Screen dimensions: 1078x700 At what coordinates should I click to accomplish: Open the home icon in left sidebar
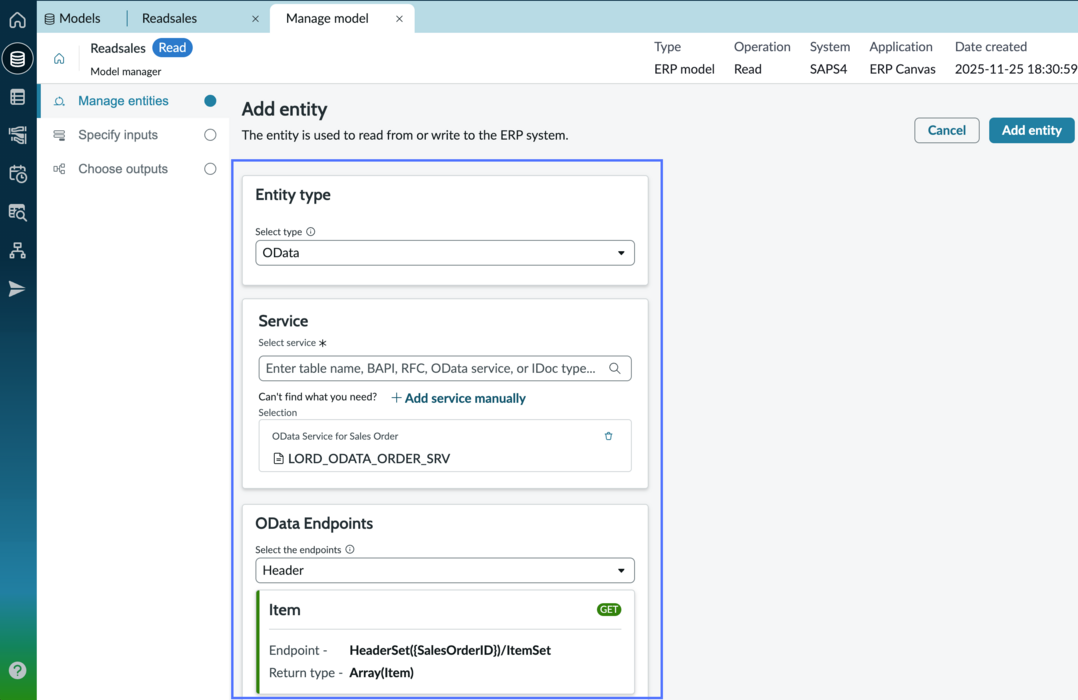coord(18,19)
